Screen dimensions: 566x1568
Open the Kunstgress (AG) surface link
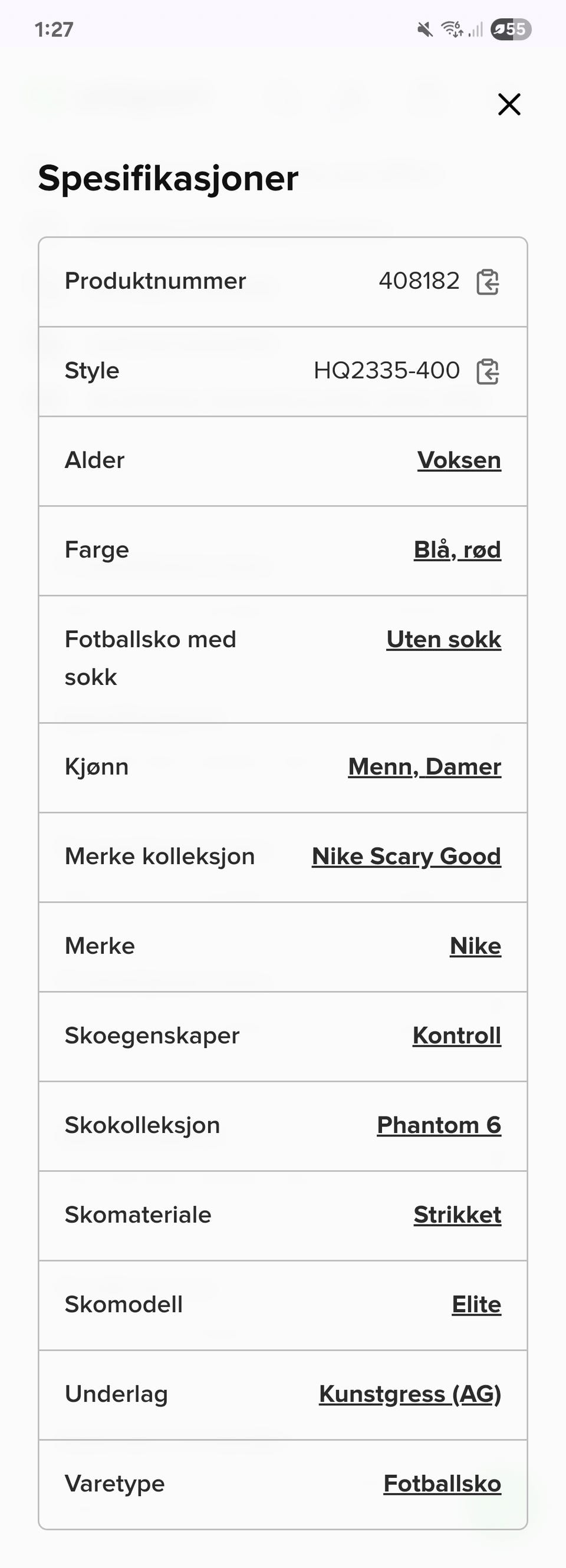coord(410,1394)
